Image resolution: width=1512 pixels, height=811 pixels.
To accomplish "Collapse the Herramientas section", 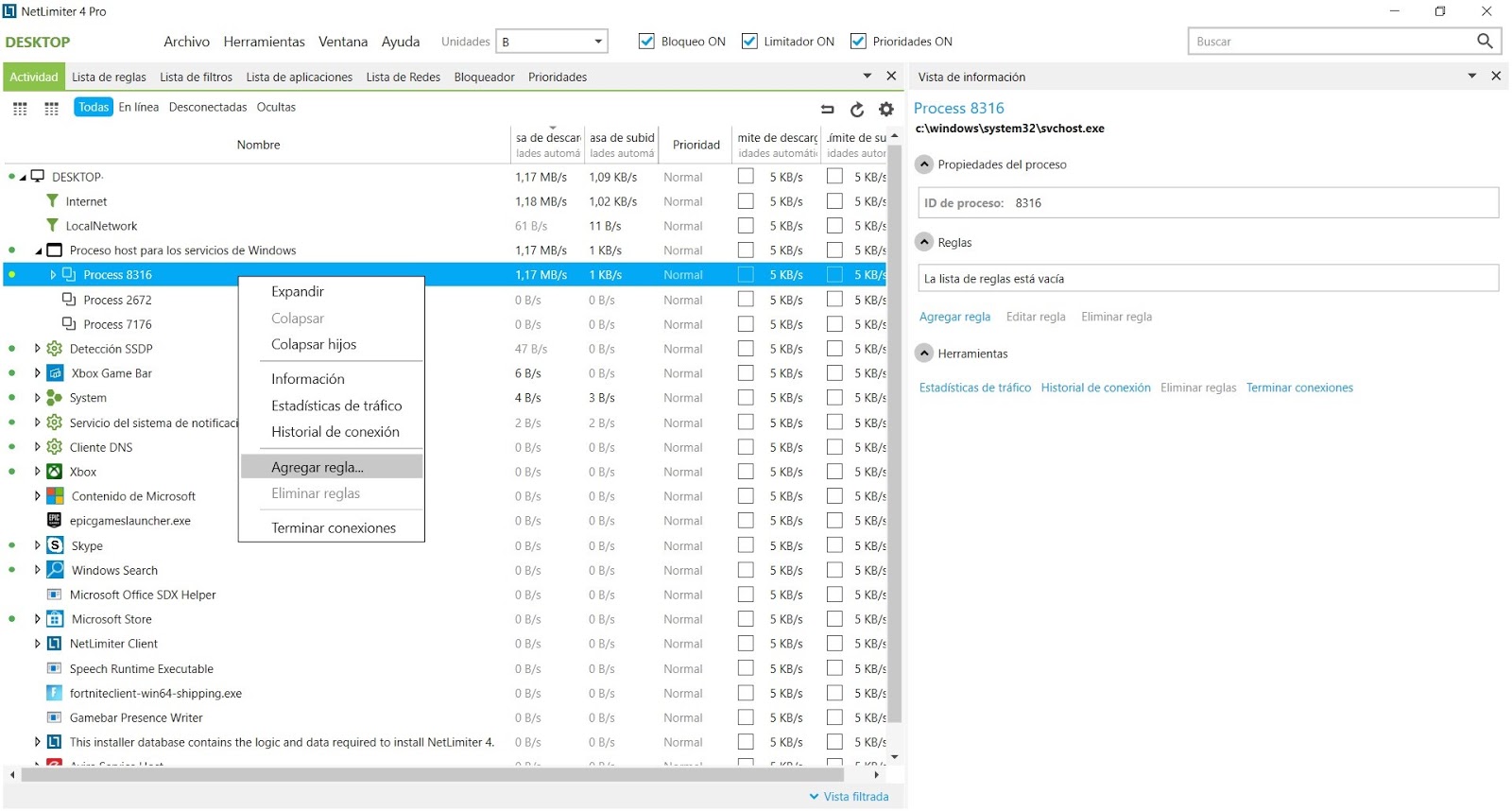I will [x=924, y=354].
